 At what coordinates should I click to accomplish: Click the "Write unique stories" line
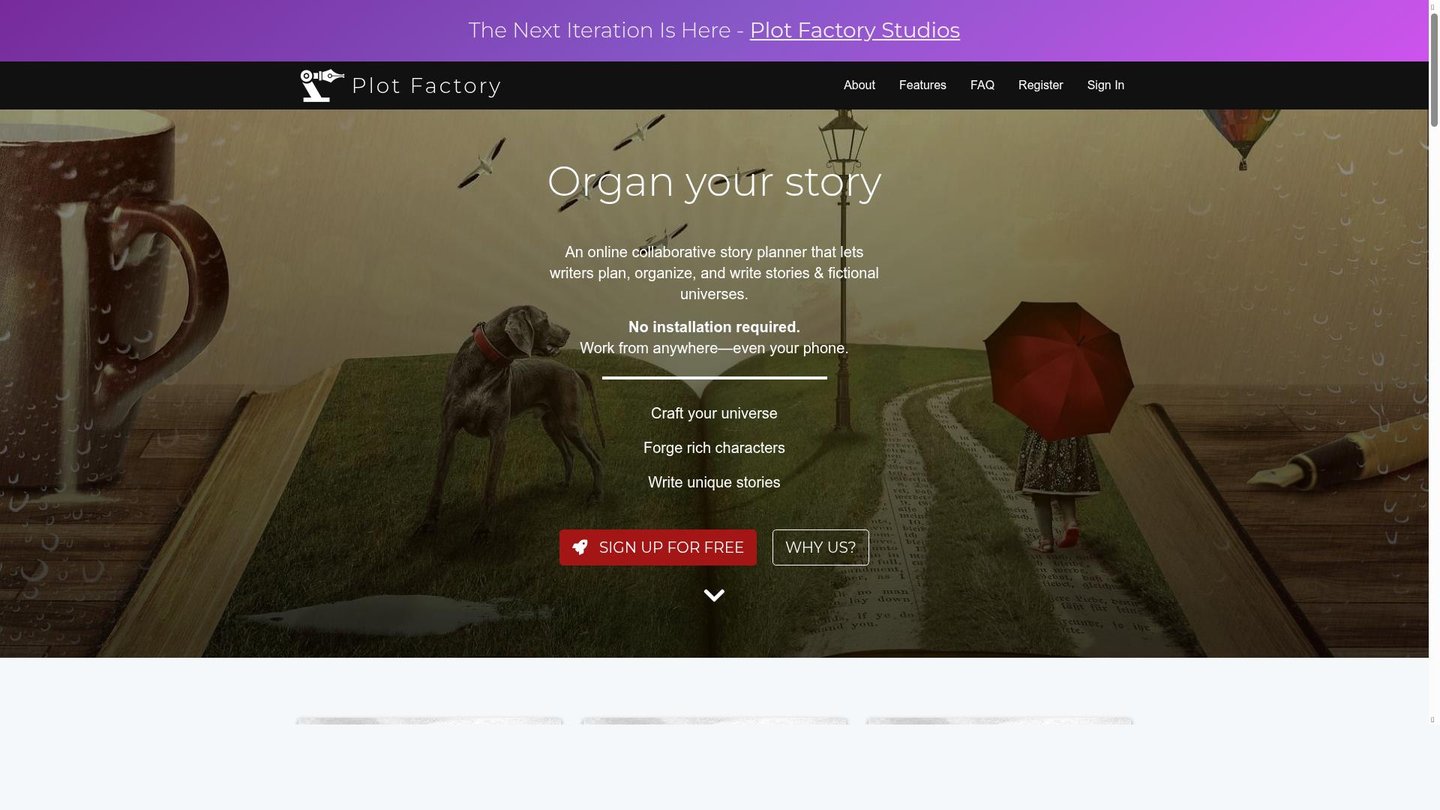click(714, 482)
